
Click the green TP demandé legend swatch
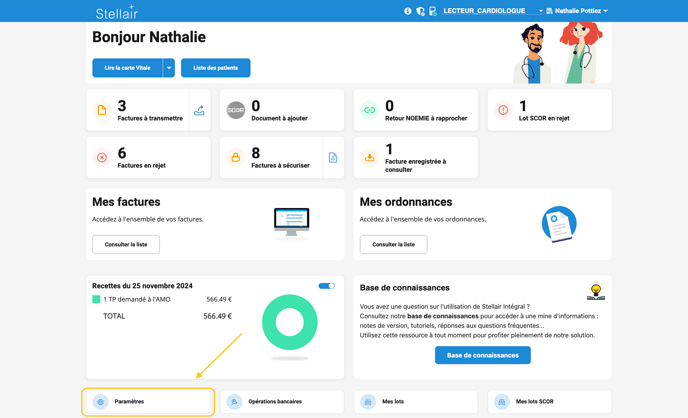pos(96,299)
